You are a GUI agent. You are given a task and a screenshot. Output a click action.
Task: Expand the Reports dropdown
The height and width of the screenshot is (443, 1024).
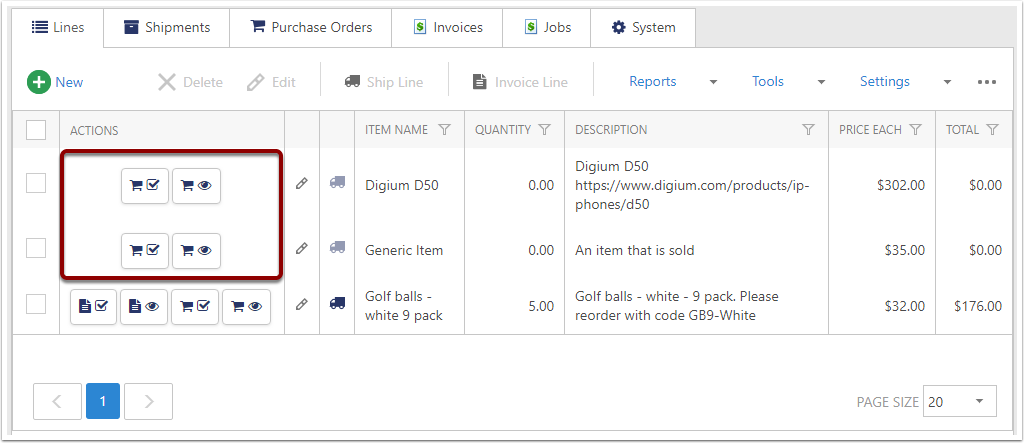click(713, 82)
